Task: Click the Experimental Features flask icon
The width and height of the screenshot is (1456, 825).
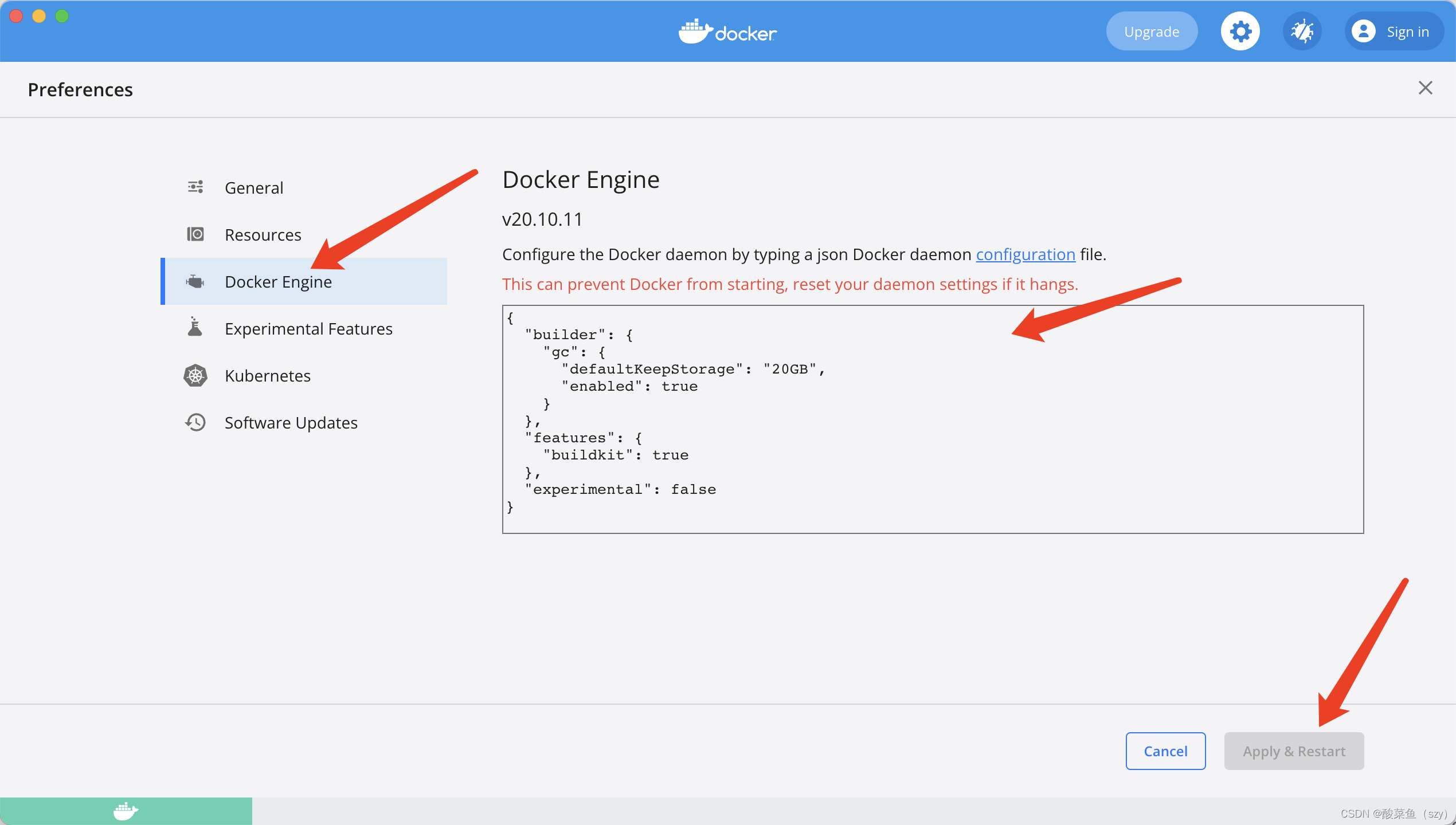Action: click(x=195, y=327)
